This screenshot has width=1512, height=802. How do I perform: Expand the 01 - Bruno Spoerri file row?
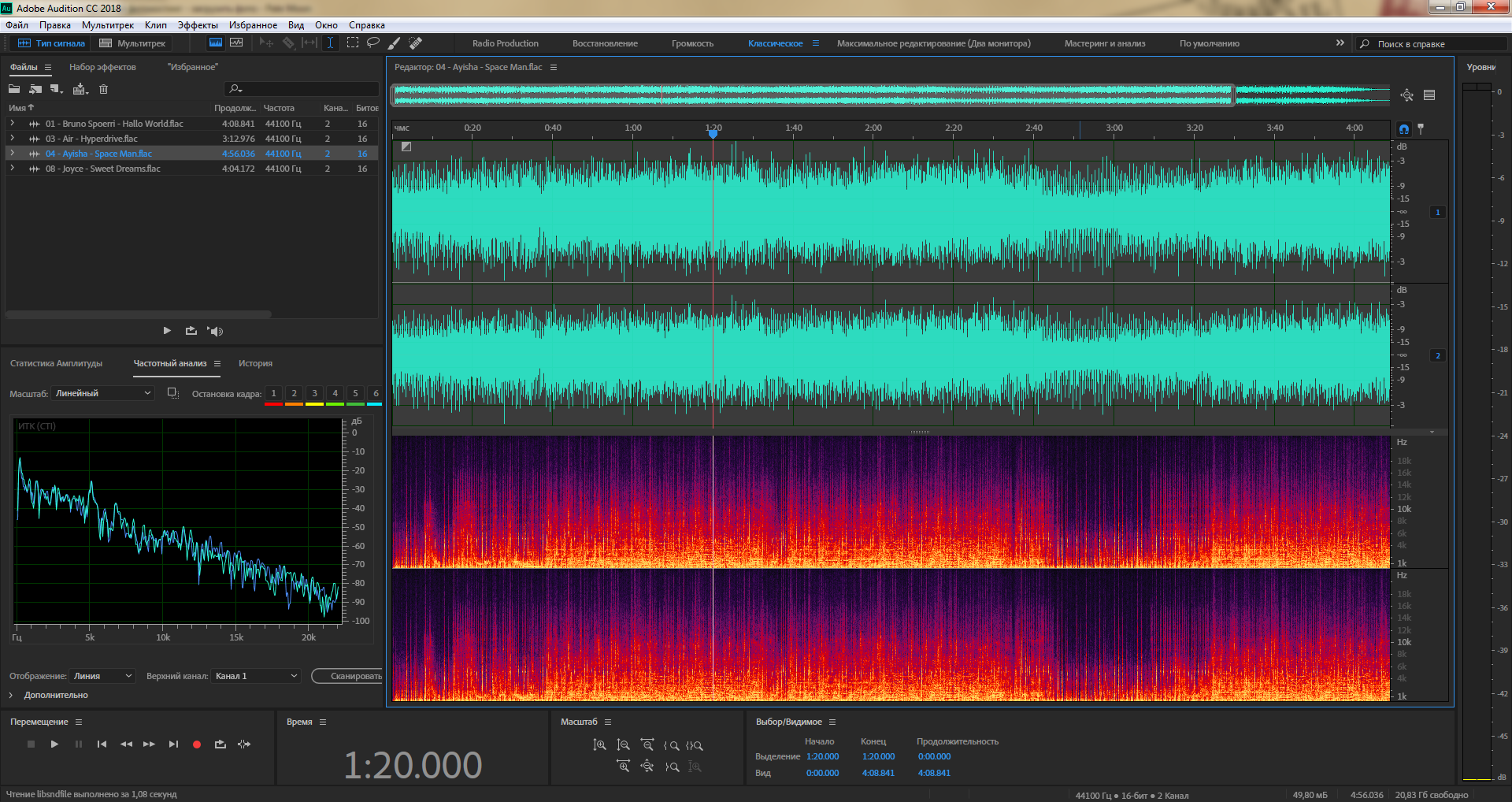click(x=12, y=123)
